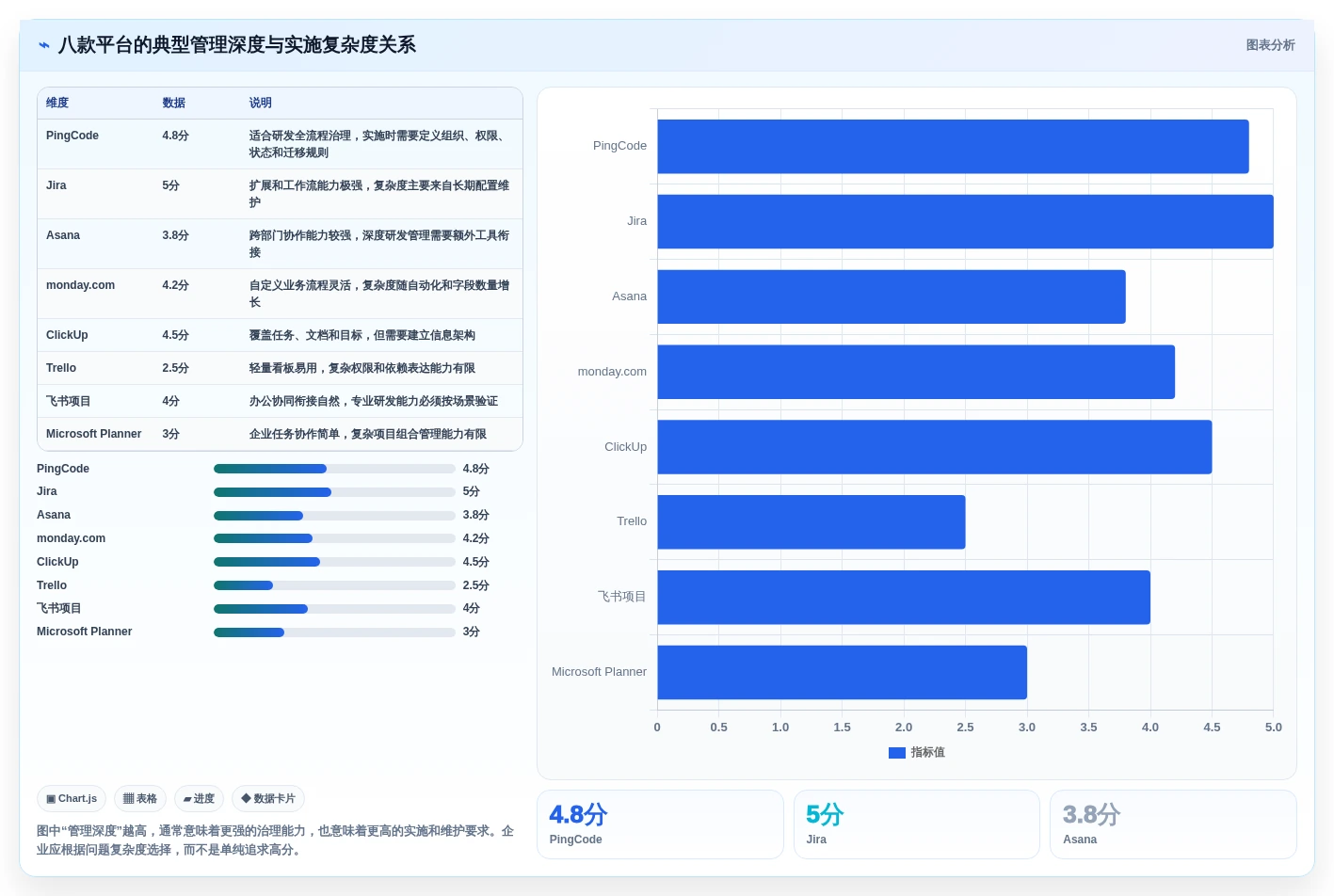1334x896 pixels.
Task: Click the 图表分析 label in the header
Action: [x=1270, y=45]
